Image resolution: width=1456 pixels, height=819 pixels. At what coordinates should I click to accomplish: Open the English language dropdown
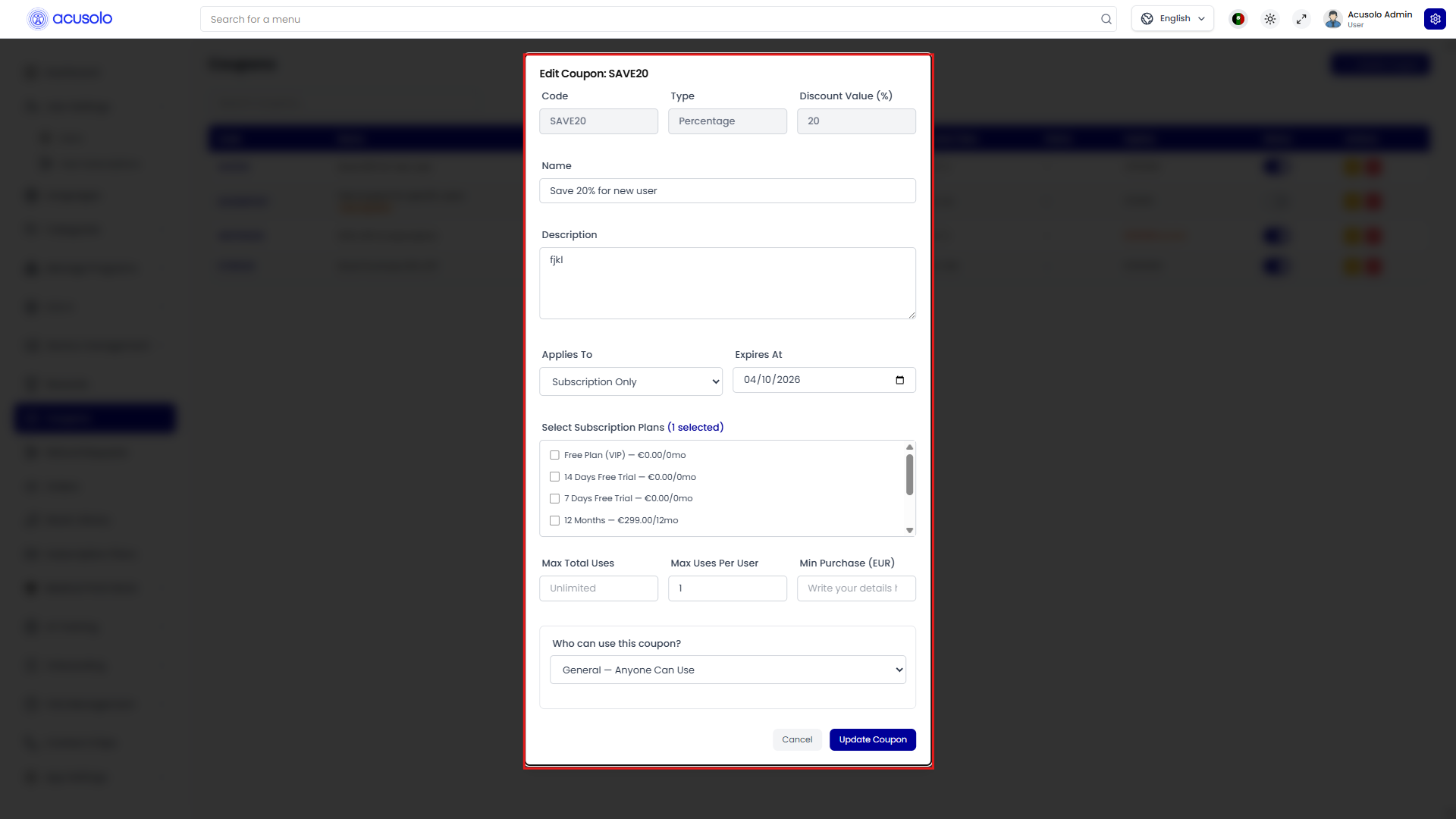1172,19
